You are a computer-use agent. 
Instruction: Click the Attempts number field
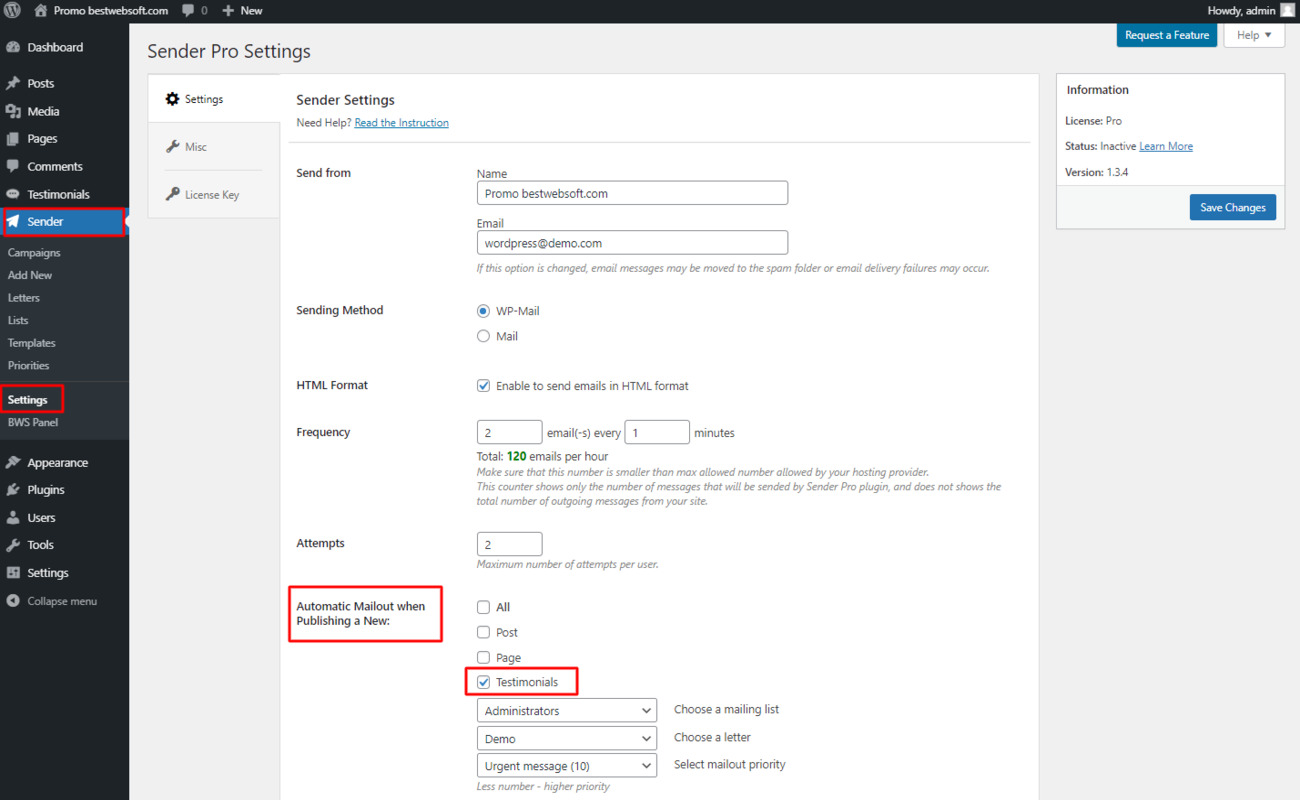point(510,543)
